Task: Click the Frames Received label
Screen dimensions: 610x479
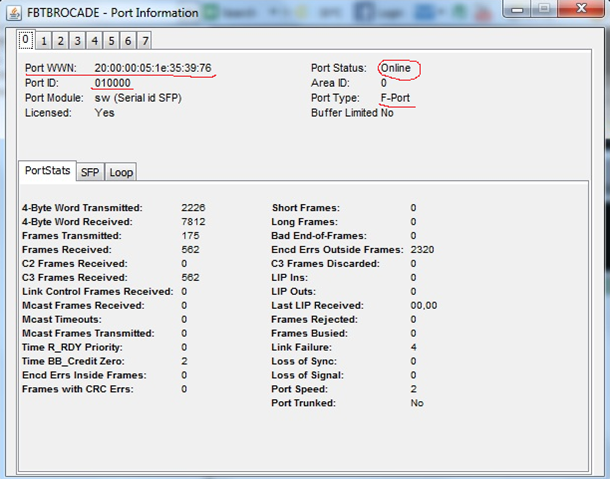Action: (x=67, y=250)
